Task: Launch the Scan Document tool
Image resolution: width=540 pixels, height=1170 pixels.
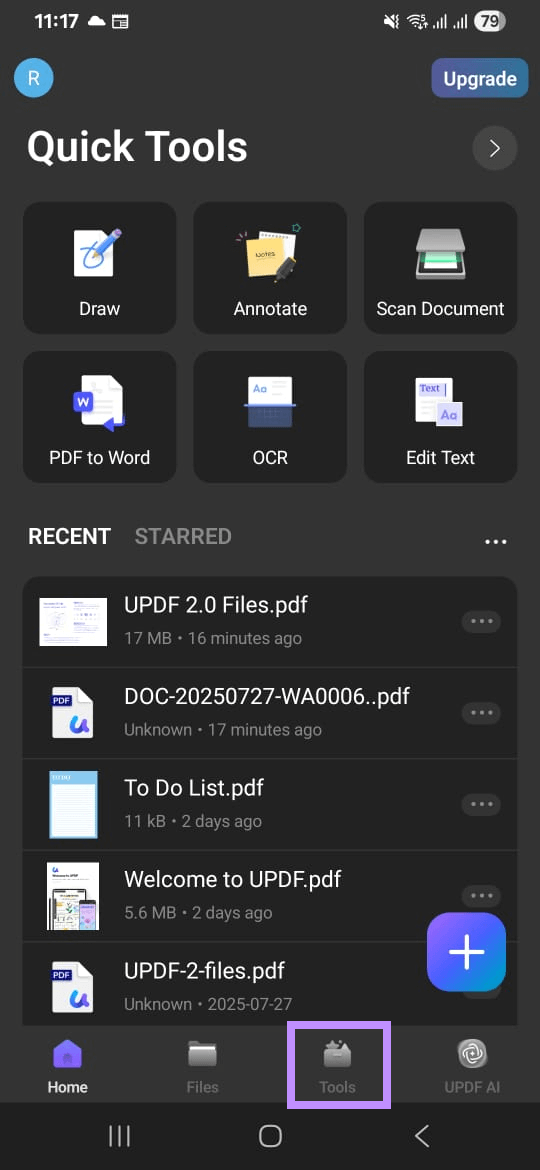Action: [440, 268]
